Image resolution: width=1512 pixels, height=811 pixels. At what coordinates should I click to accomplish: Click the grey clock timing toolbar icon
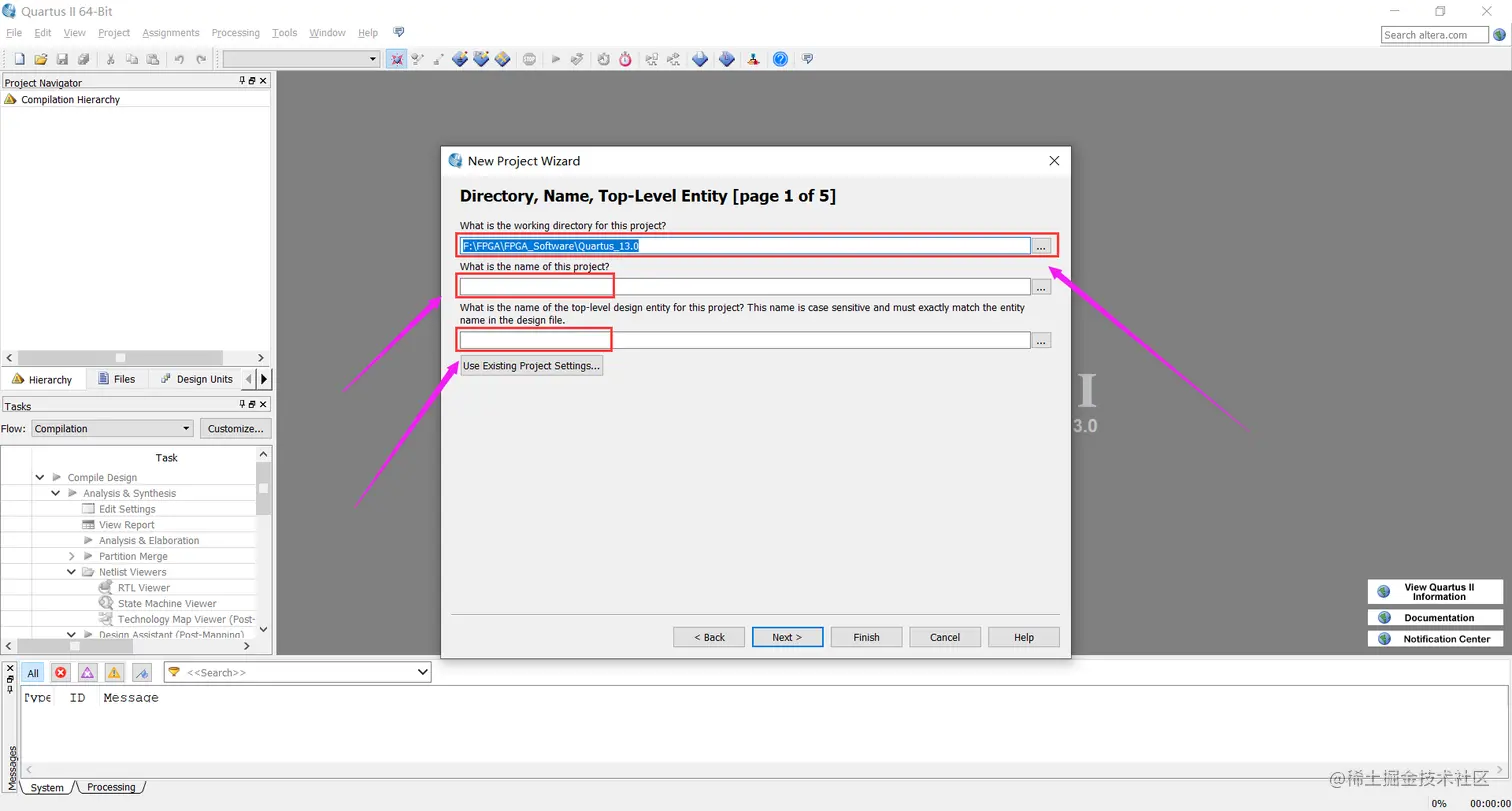(604, 59)
